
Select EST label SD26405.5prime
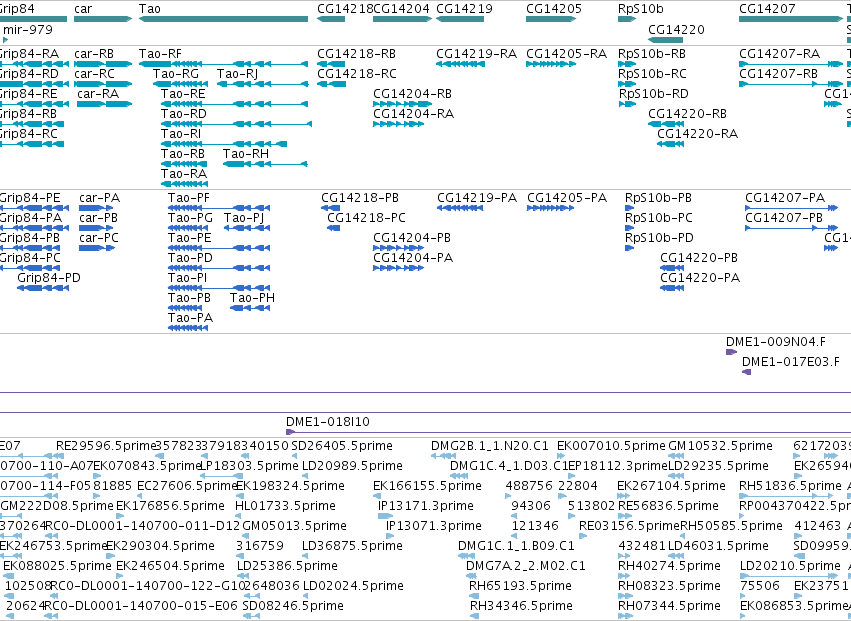tap(342, 446)
